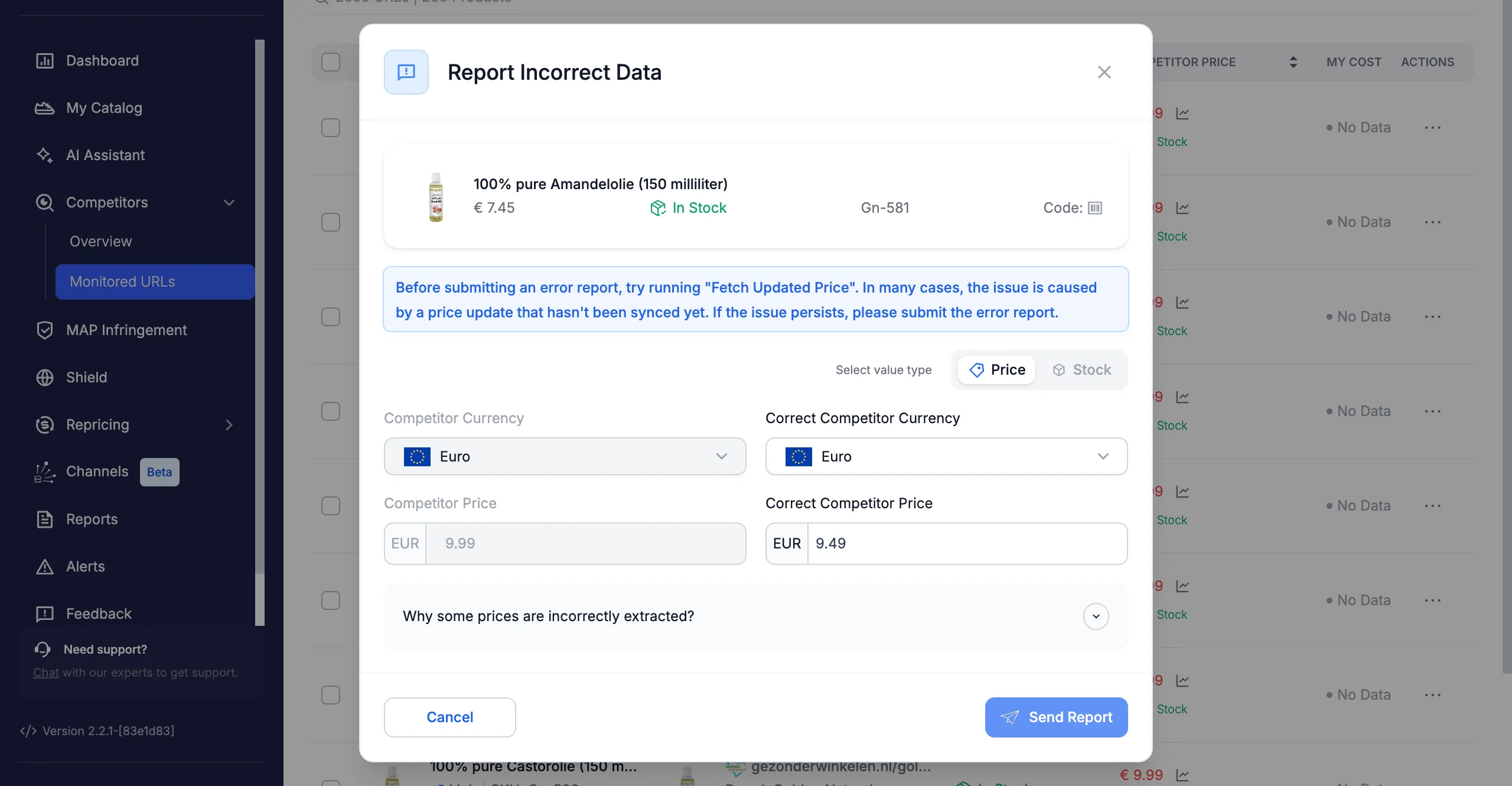Tick the second row checkbox

331,222
